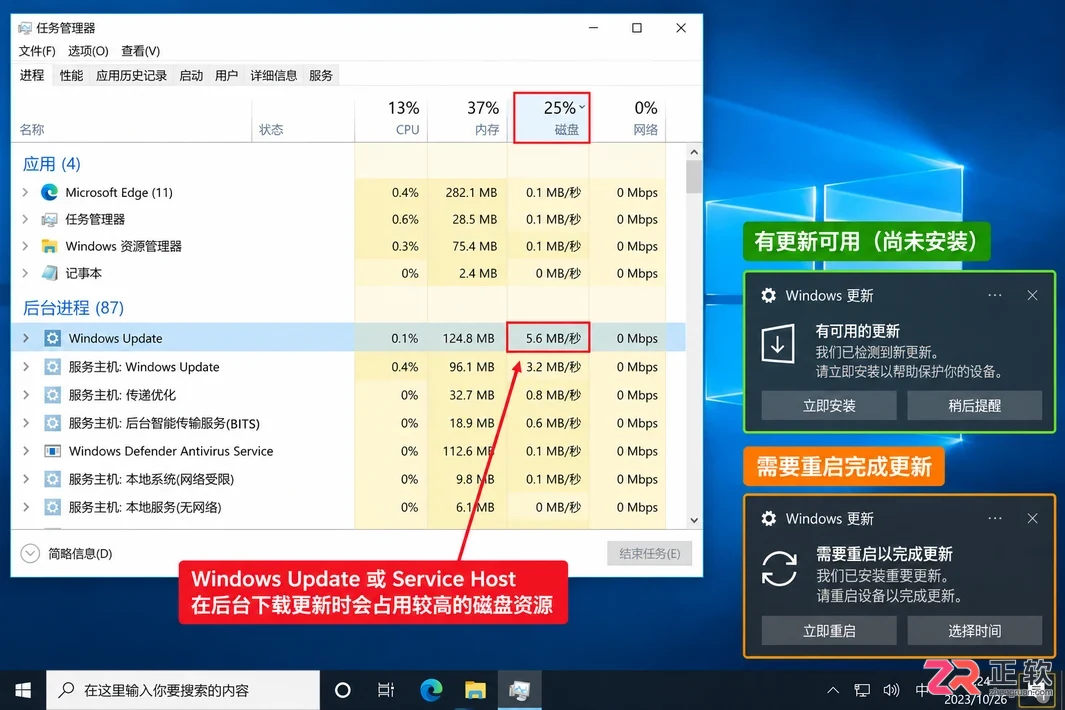Screen dimensions: 1065x710
Task: Expand 服务主机: 本地服务(无网络) row
Action: [26, 507]
